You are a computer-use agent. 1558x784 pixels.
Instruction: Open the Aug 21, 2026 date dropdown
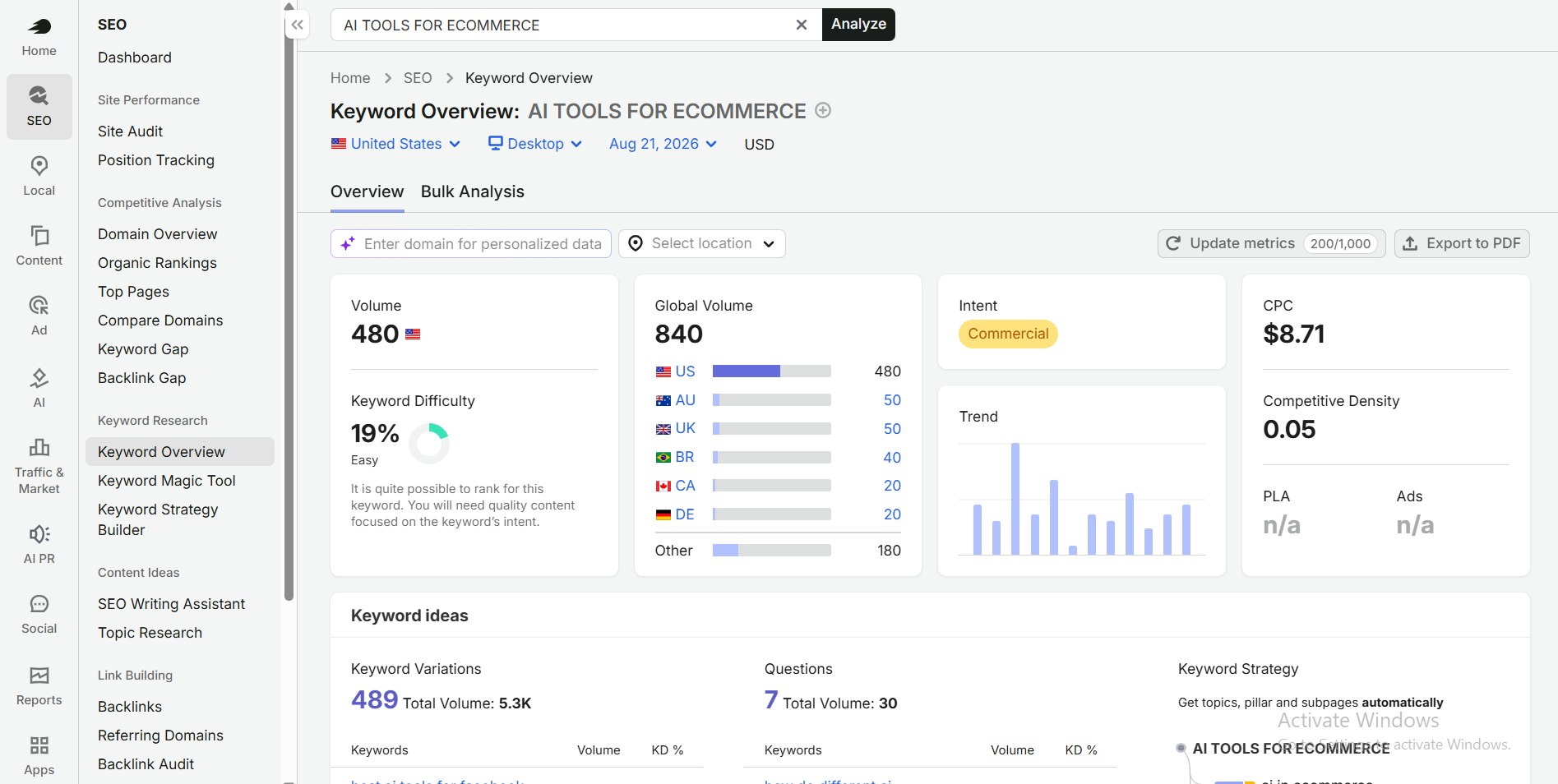[x=663, y=144]
